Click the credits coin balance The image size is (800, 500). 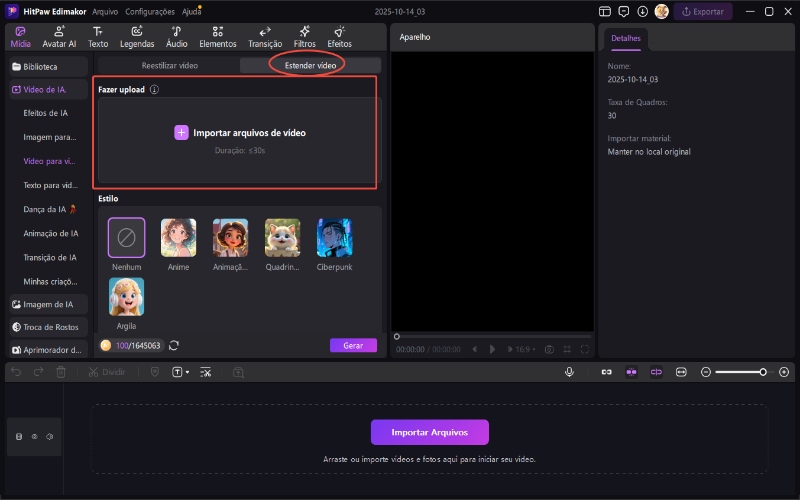[132, 345]
